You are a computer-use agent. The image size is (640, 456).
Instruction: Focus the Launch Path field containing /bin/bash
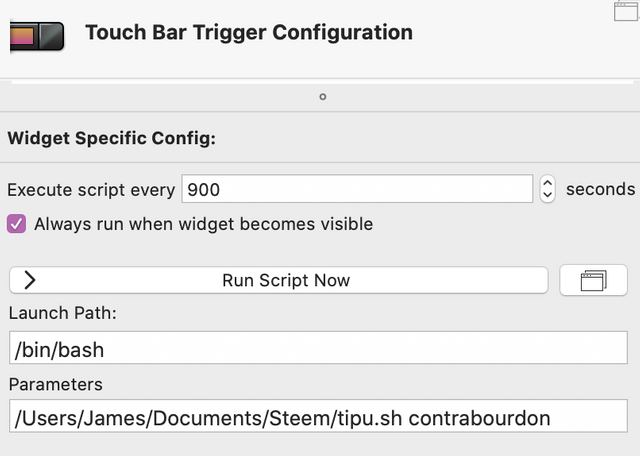[318, 349]
